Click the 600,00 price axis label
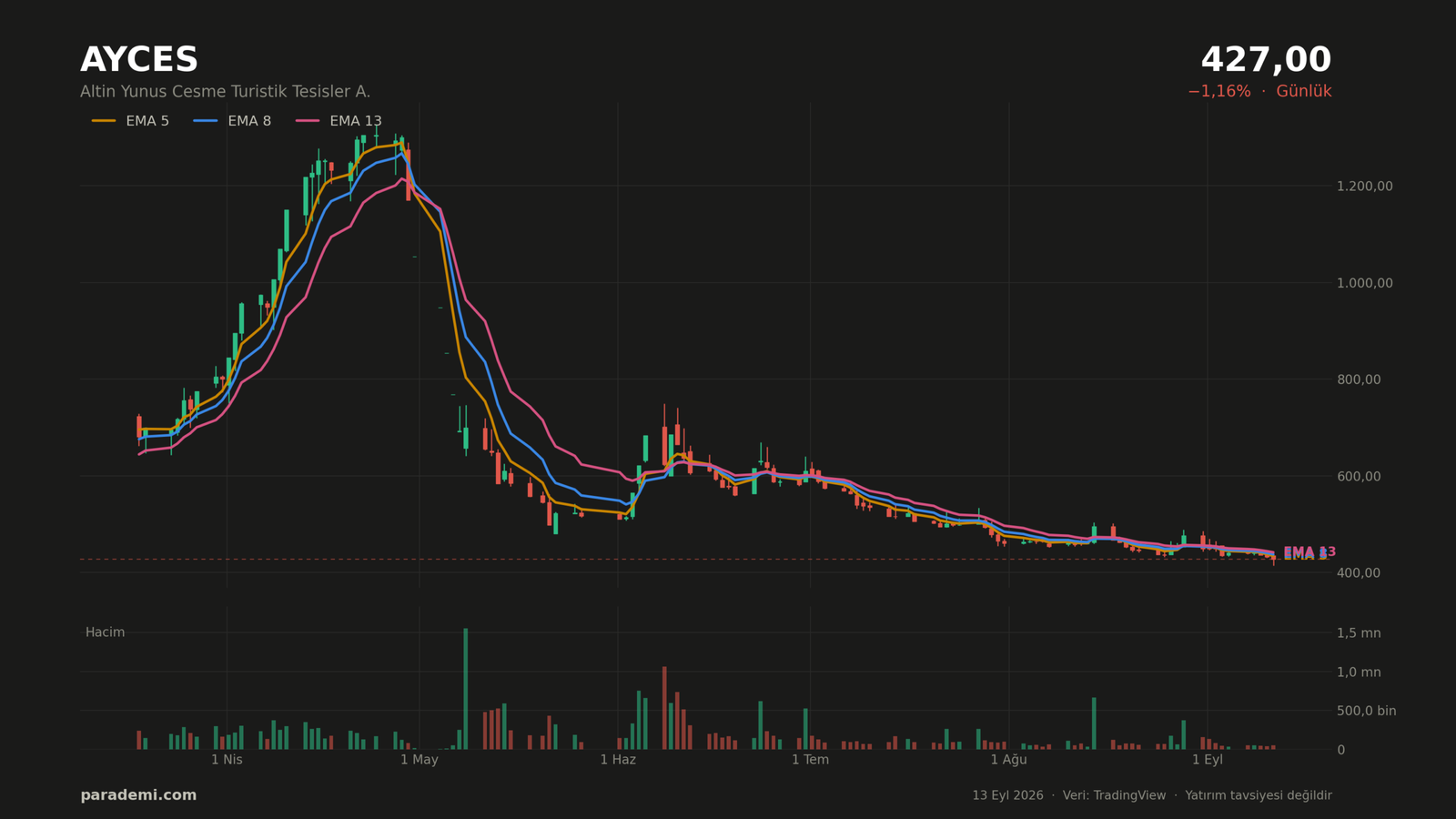Image resolution: width=1456 pixels, height=819 pixels. coord(1358,476)
